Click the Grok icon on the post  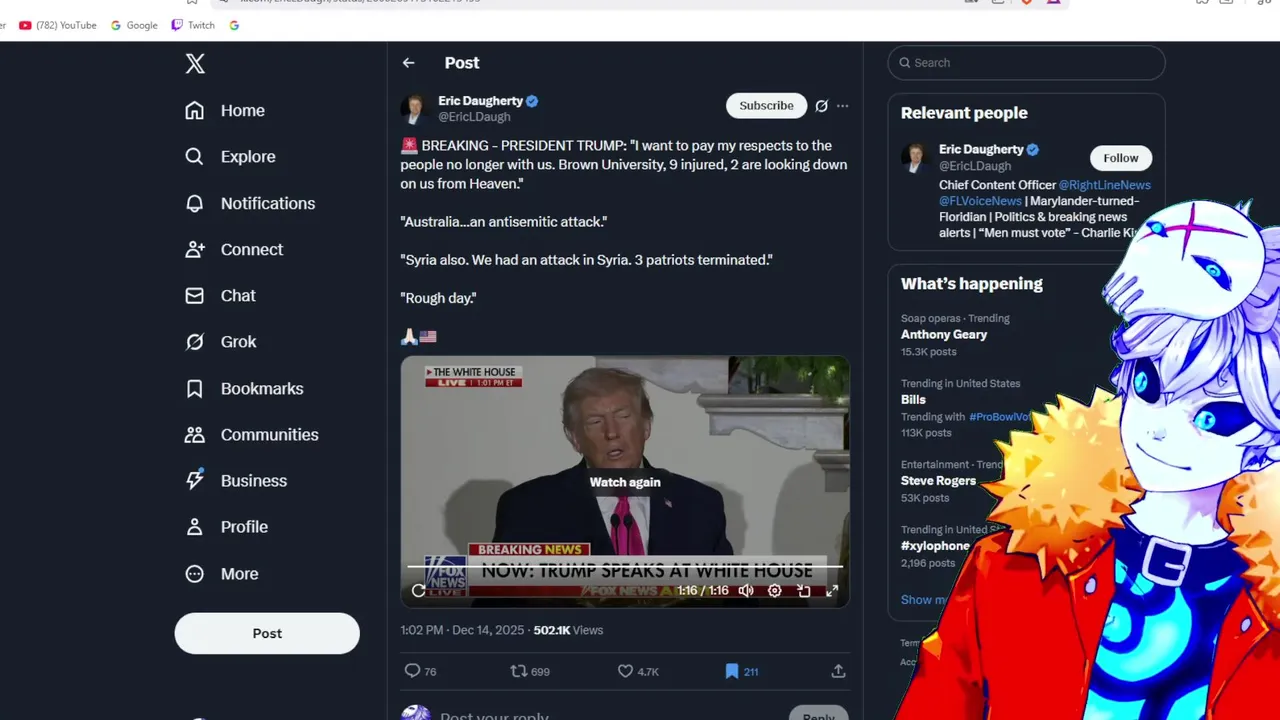(x=821, y=105)
